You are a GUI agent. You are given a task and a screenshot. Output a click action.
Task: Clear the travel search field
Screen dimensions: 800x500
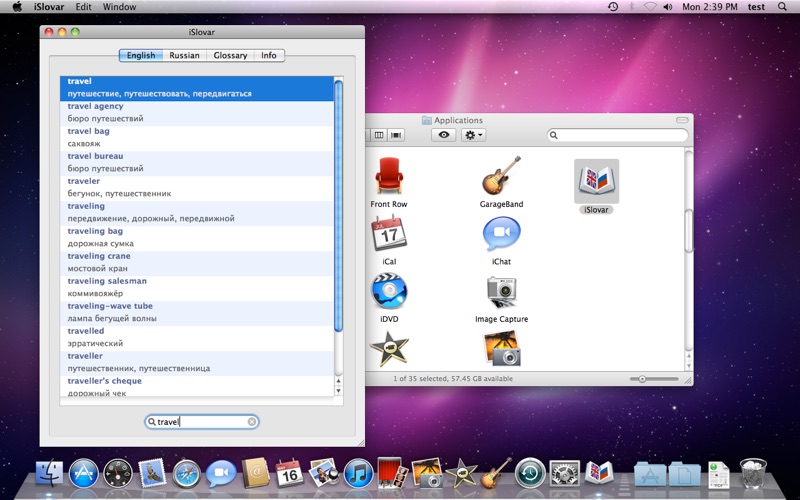pos(252,422)
